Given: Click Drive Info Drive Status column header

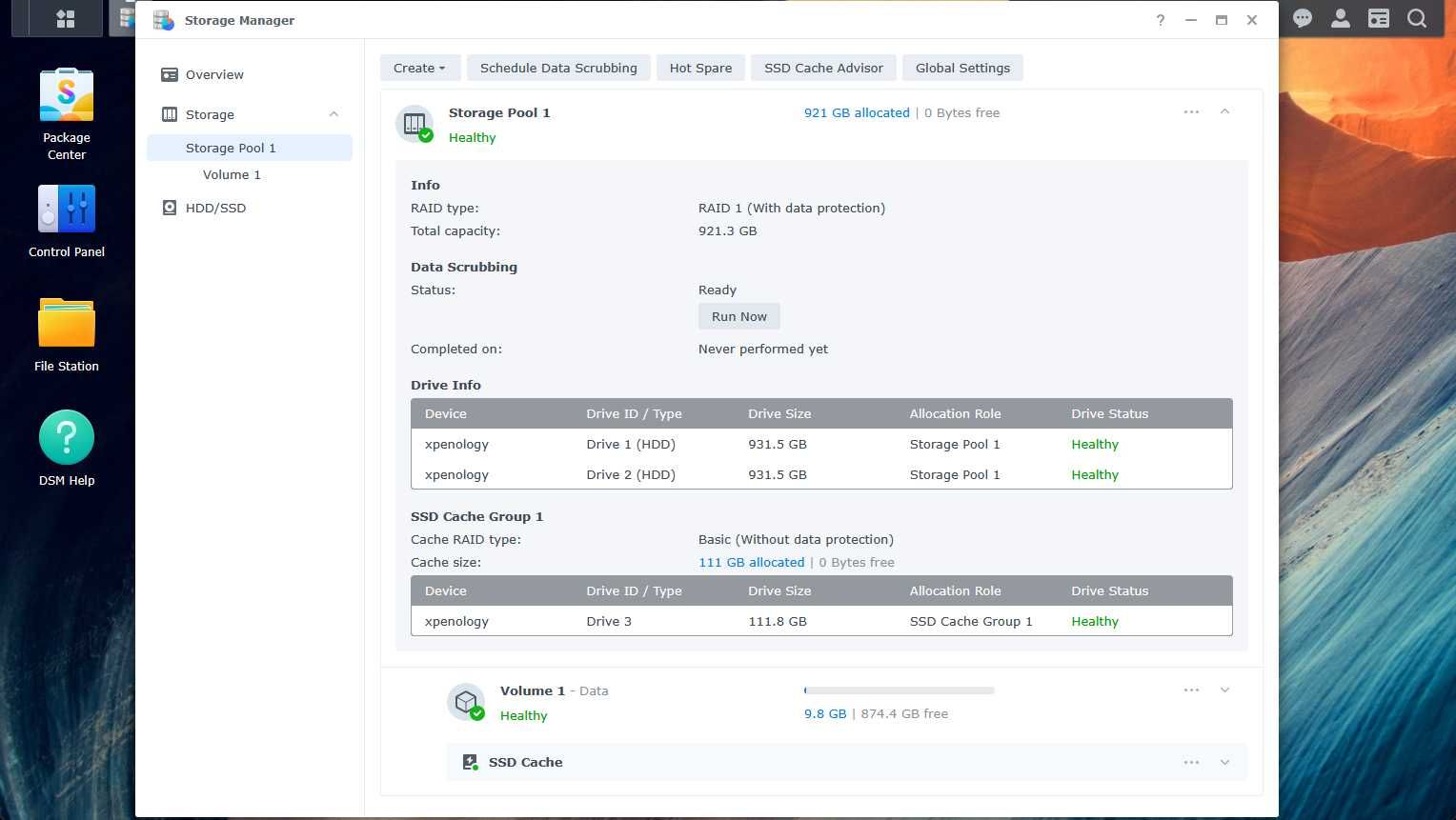Looking at the screenshot, I should coord(1109,413).
